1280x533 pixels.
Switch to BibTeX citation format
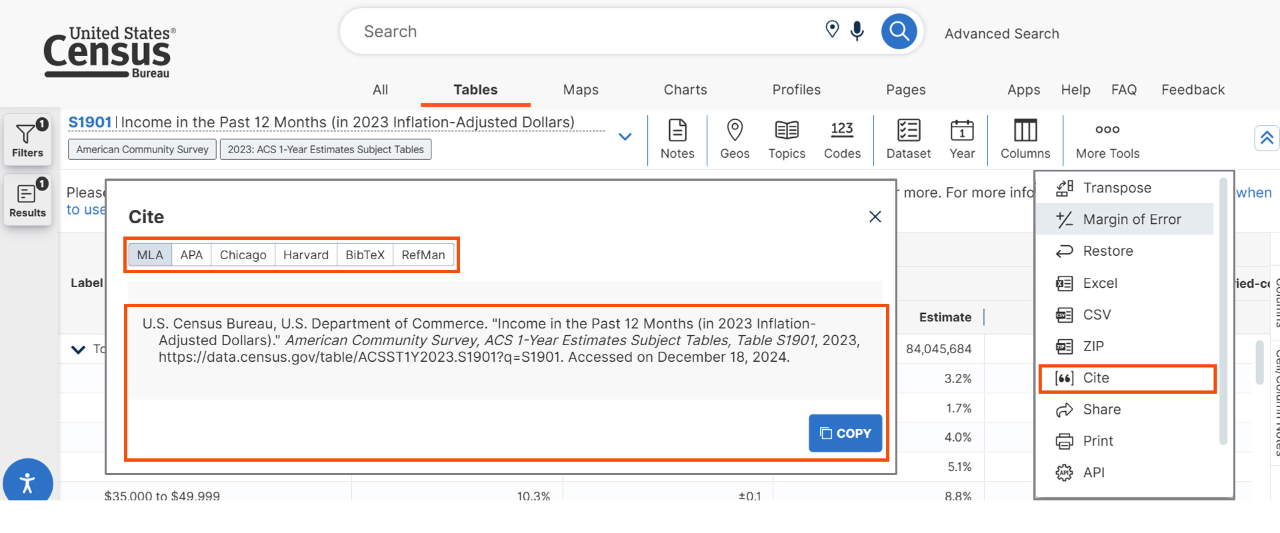365,255
